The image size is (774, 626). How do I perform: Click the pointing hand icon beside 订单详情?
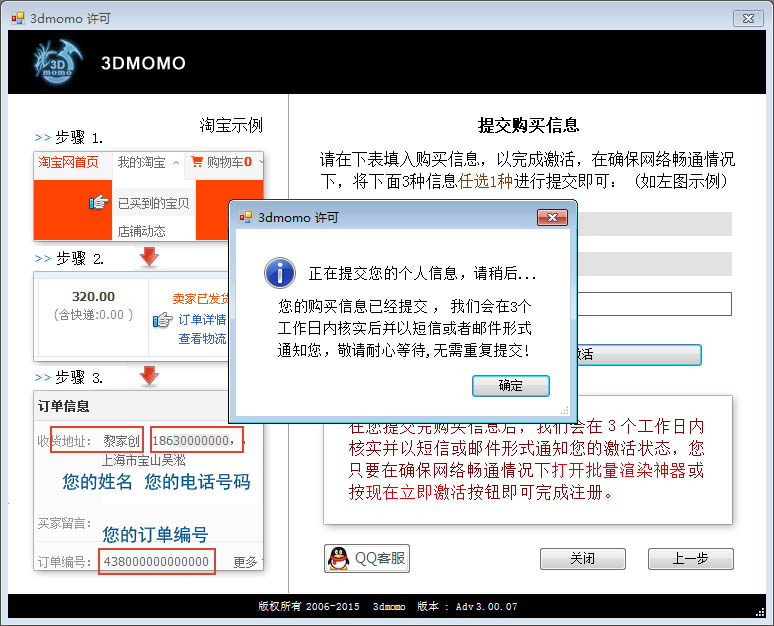point(162,320)
